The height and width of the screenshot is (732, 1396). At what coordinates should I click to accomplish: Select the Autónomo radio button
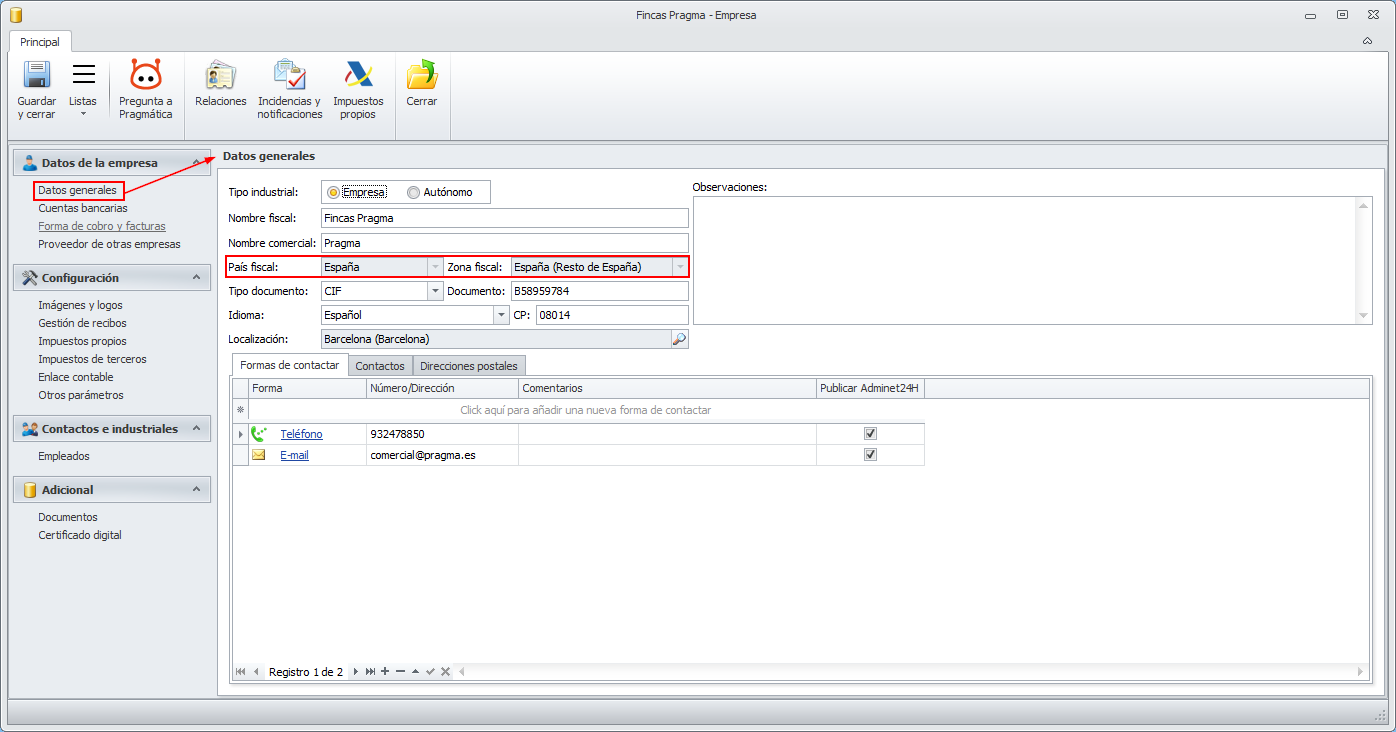(x=413, y=192)
